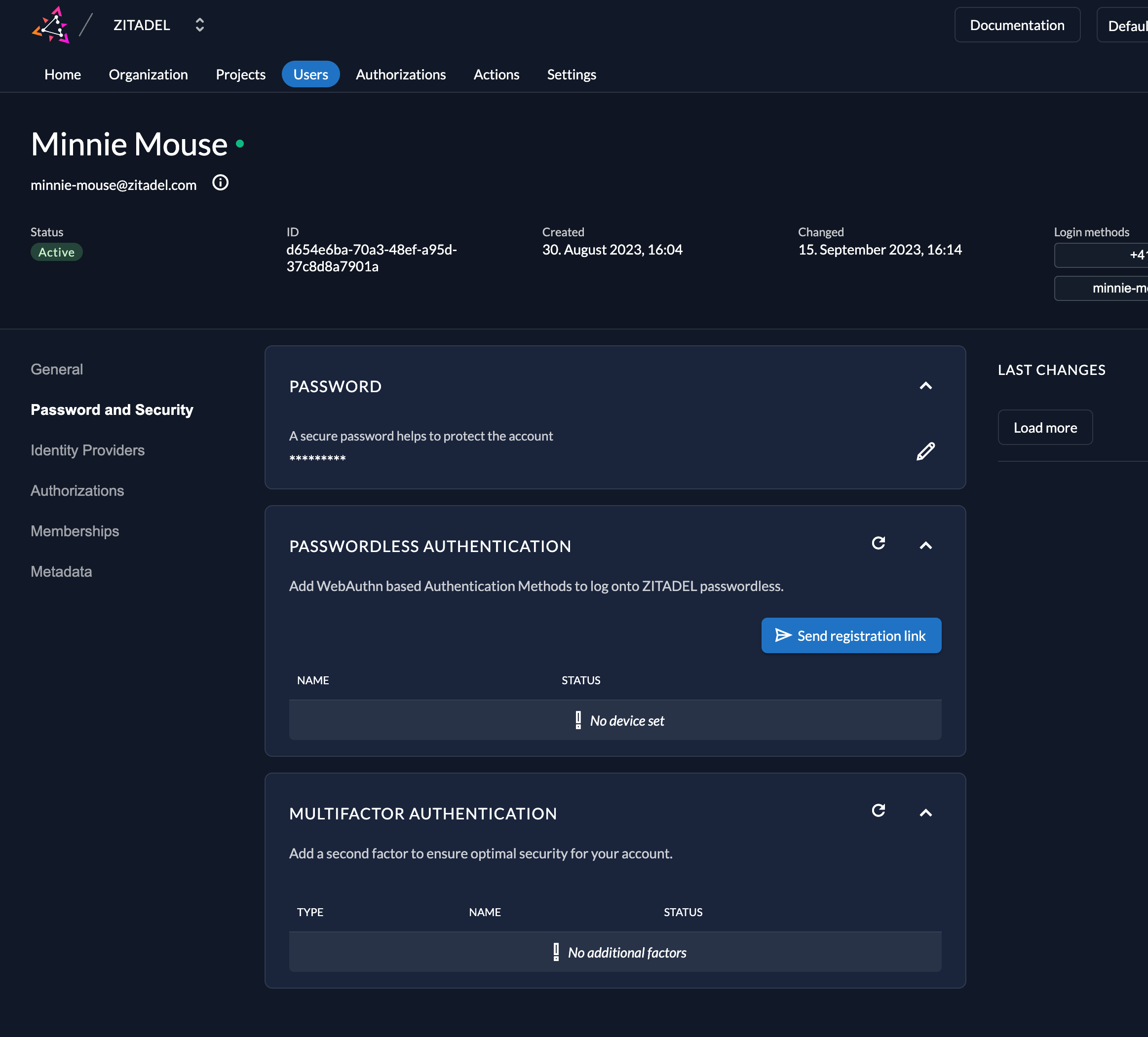Click the info icon next to the email
Screen dimensions: 1148x1037
click(221, 183)
